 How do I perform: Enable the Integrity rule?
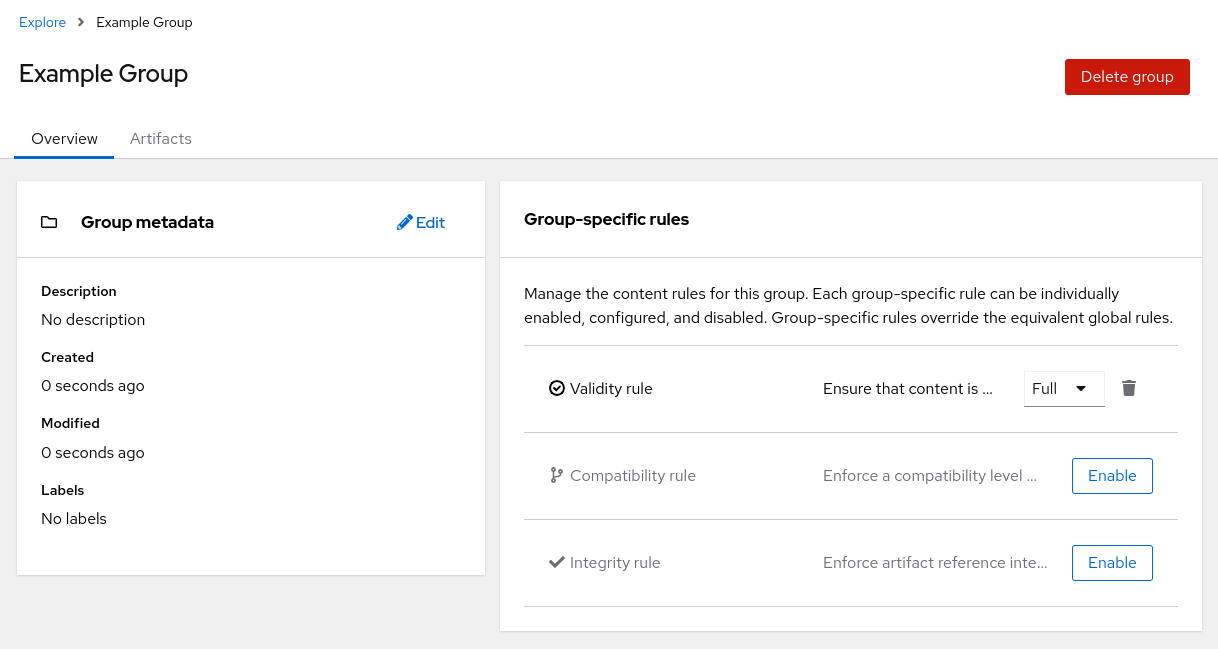click(1112, 562)
